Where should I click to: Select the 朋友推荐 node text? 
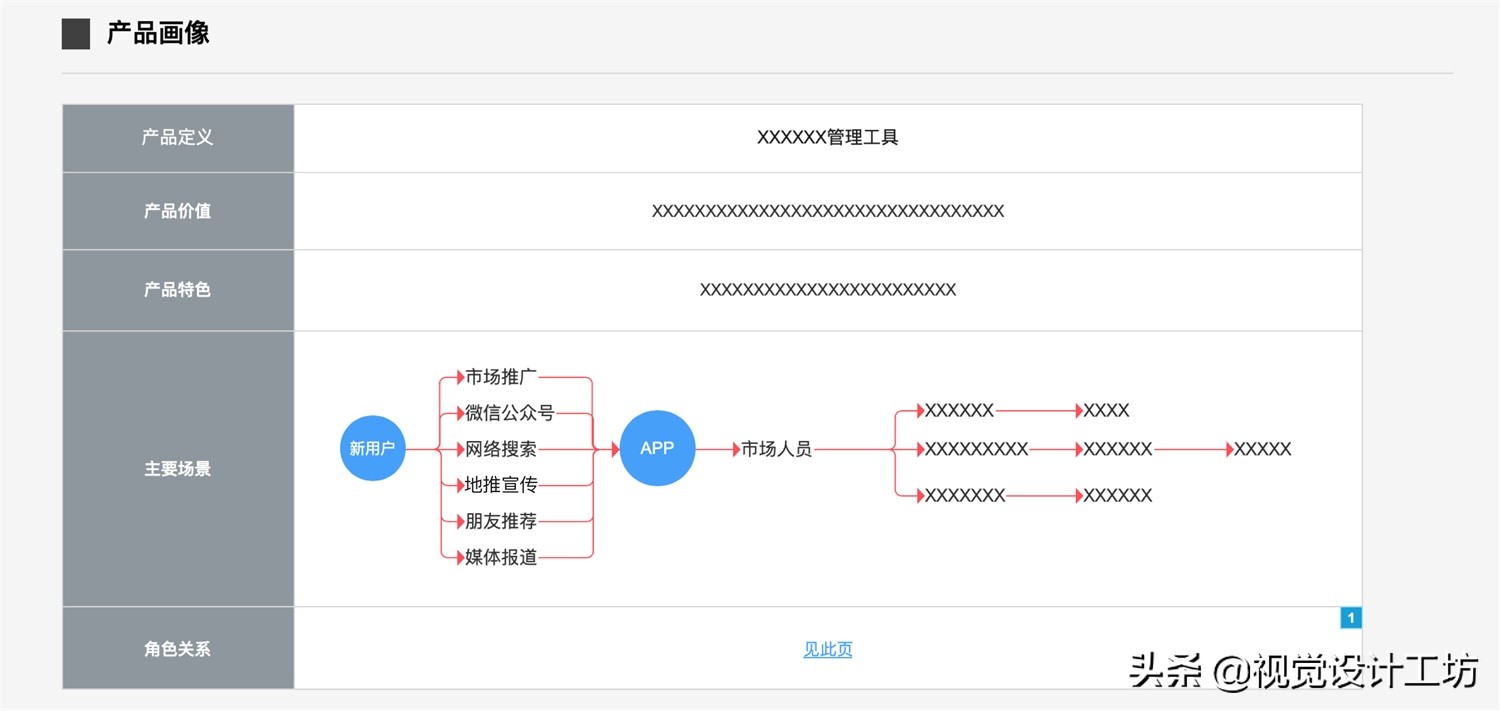pyautogui.click(x=498, y=521)
